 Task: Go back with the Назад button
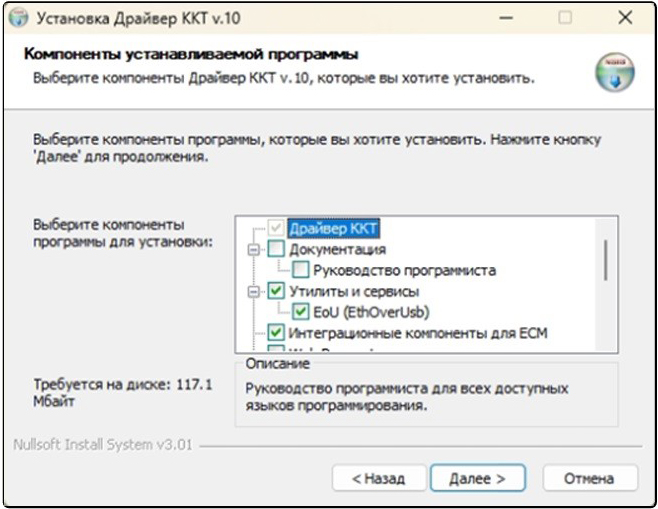click(x=379, y=478)
